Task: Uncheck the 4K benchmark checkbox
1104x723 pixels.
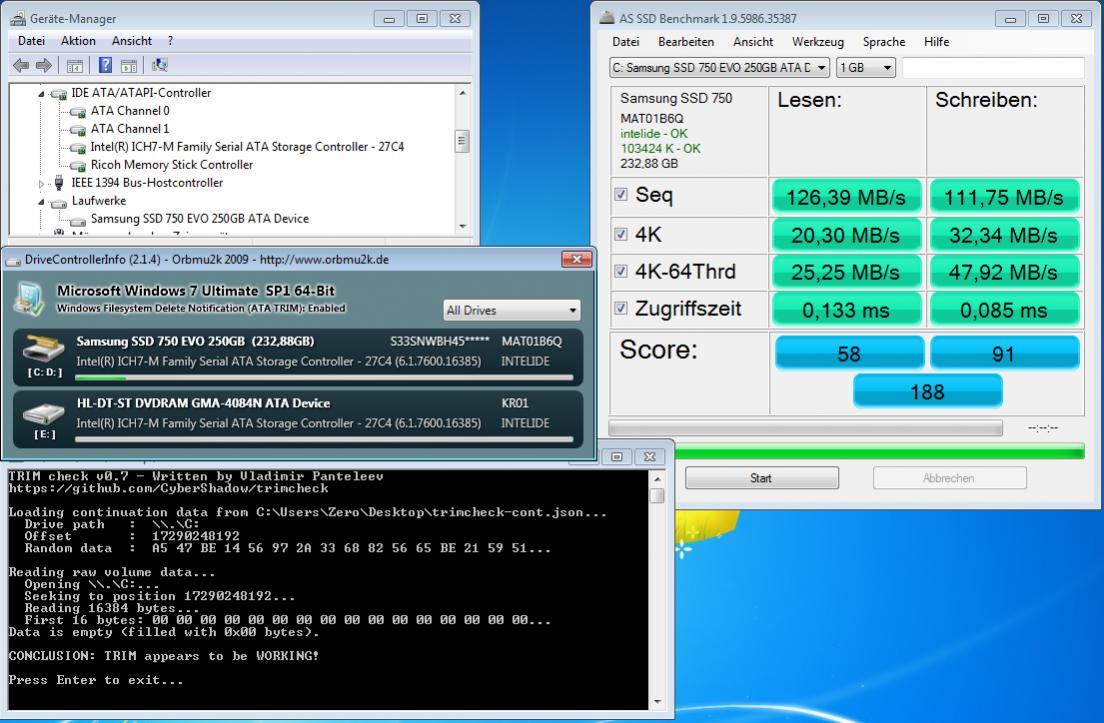Action: click(x=620, y=234)
